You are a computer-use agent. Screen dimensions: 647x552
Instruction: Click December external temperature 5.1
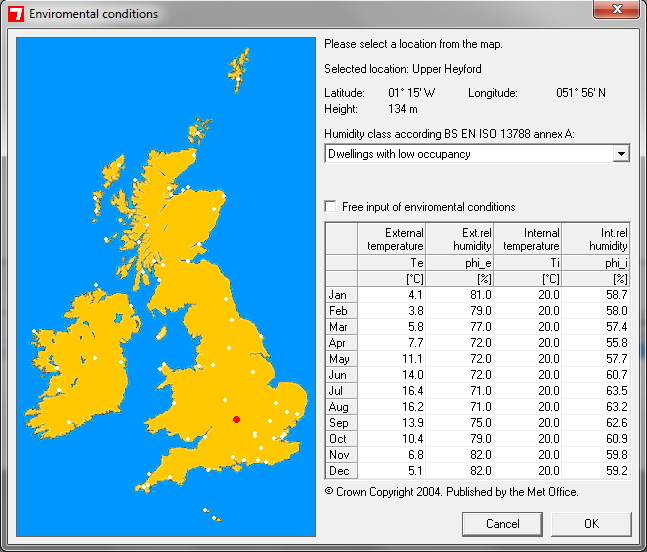coord(391,471)
